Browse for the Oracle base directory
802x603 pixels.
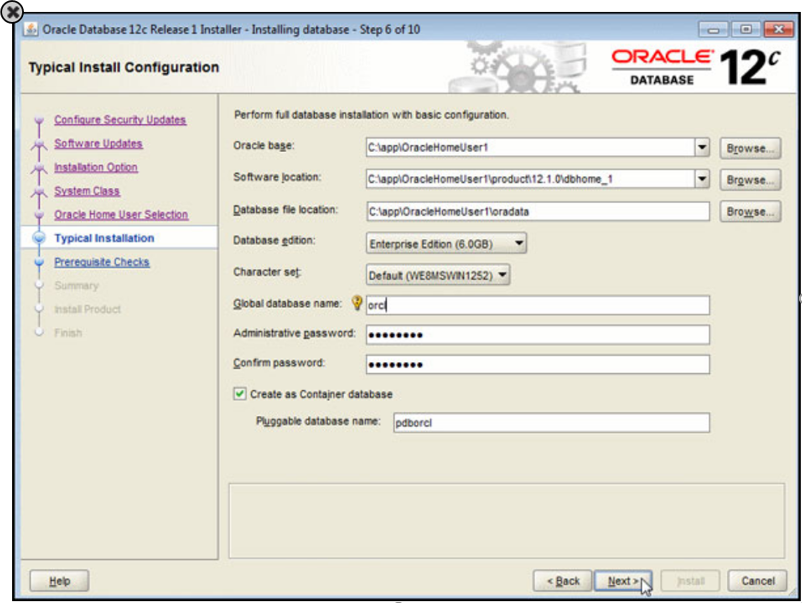click(750, 148)
